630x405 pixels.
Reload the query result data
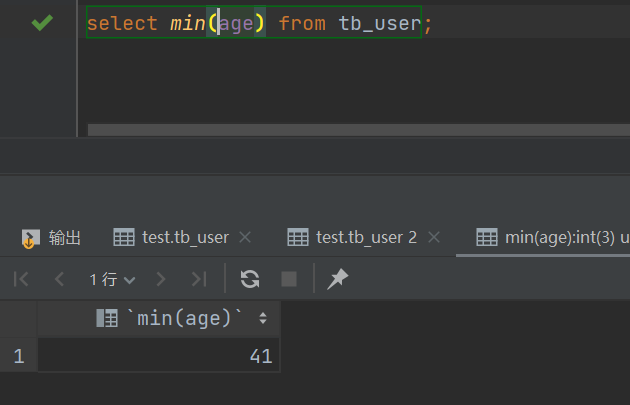(x=250, y=279)
